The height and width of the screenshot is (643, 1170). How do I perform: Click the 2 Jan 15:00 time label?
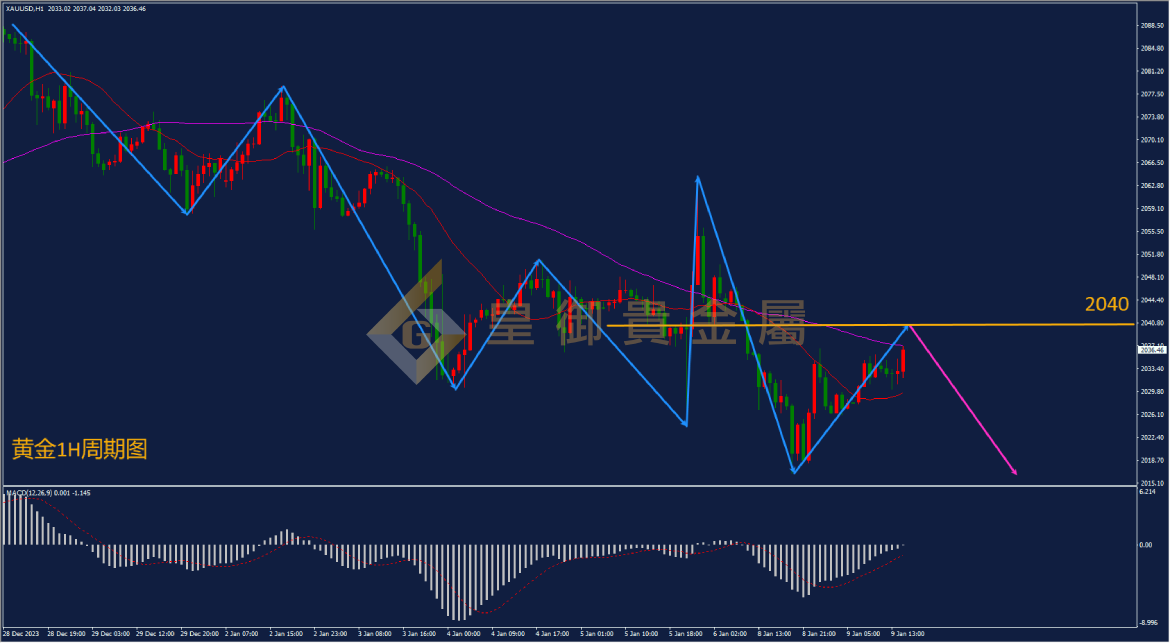tap(287, 634)
